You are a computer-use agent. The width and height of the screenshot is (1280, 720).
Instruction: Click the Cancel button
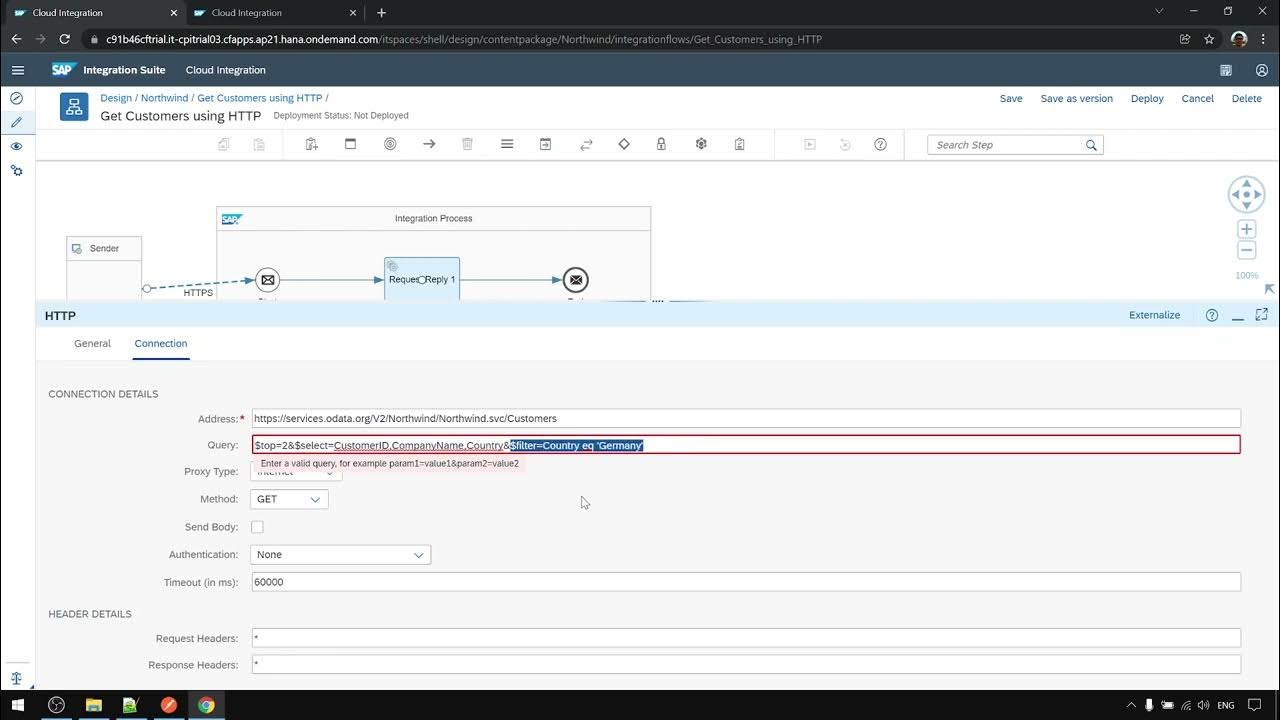click(1197, 99)
